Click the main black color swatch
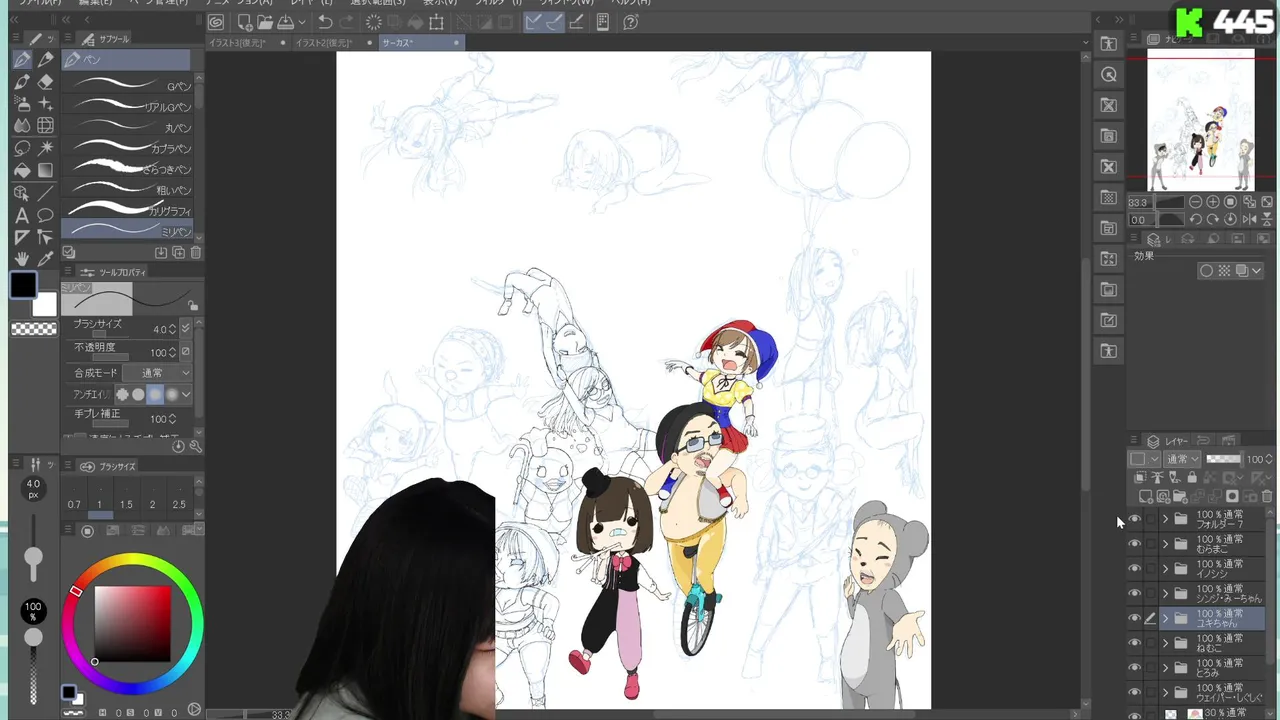 [x=24, y=286]
